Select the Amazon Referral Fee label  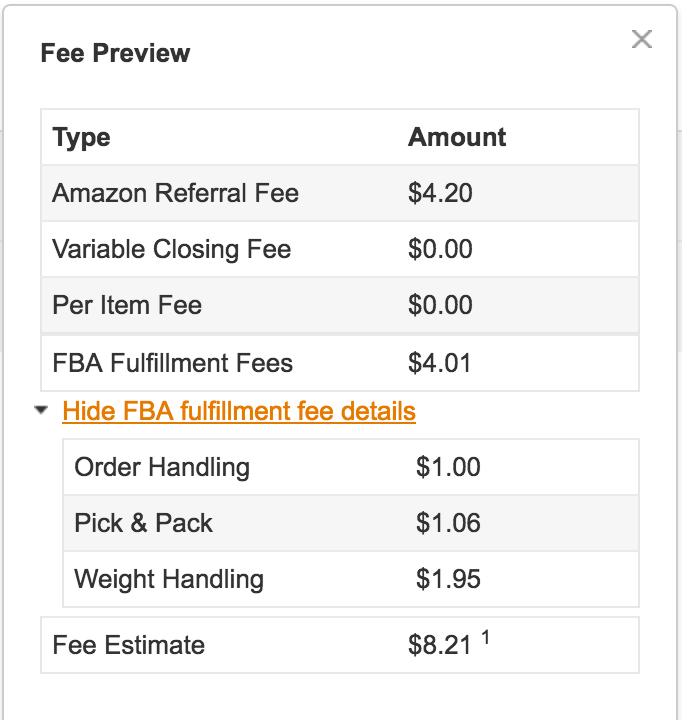[175, 193]
